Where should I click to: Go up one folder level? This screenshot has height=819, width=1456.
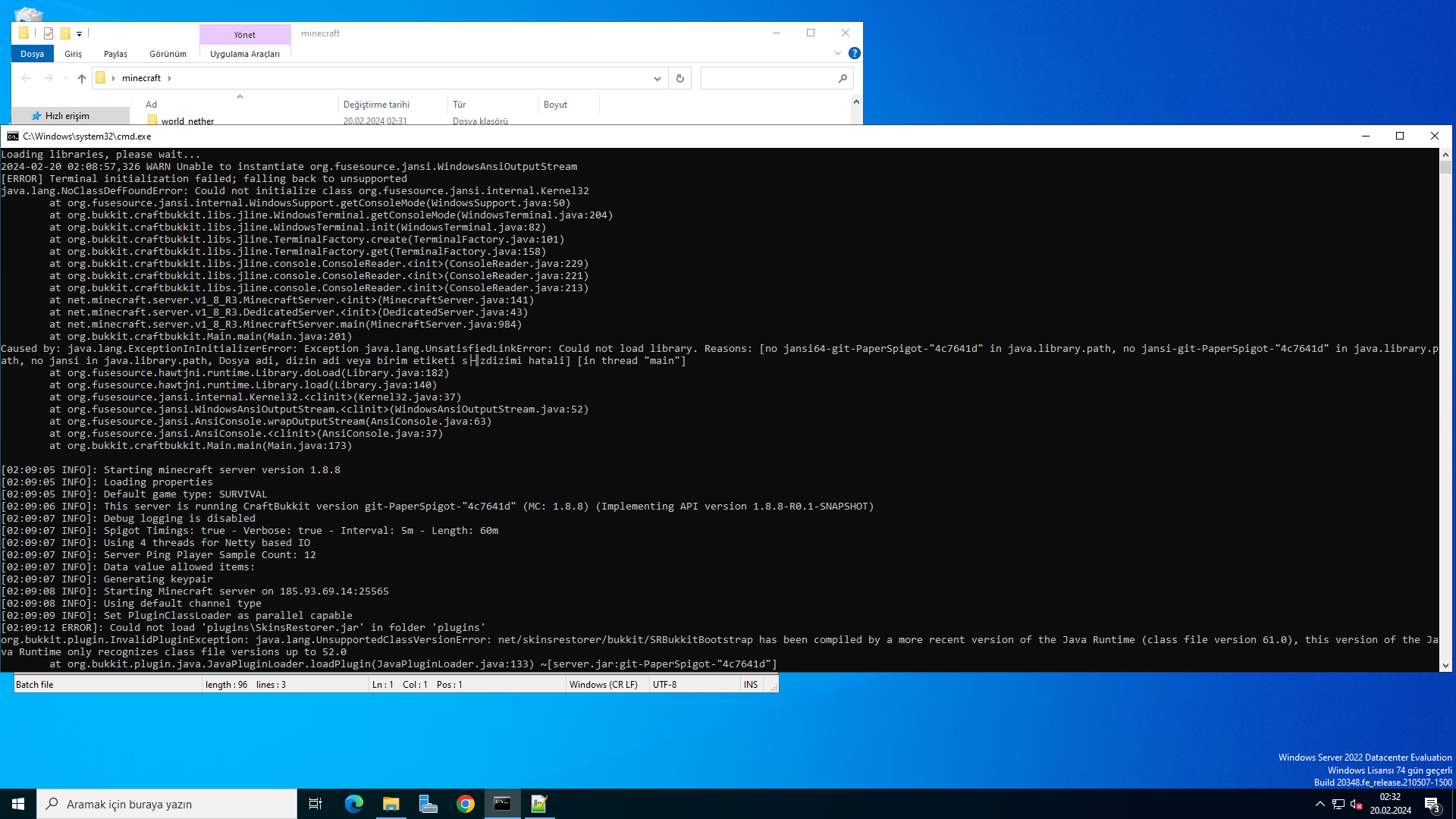[82, 78]
